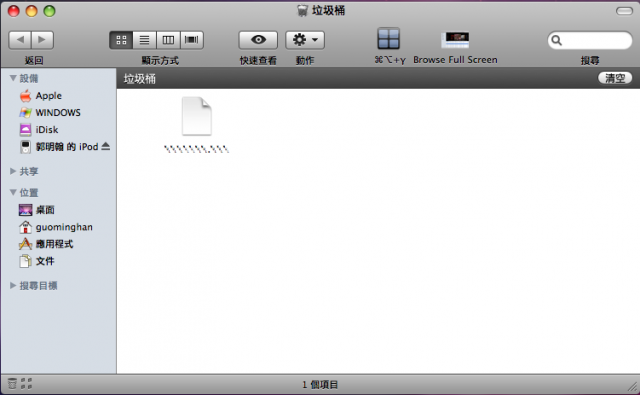Viewport: 640px width, 395px height.
Task: Click the iPod device icon
Action: [x=25, y=147]
